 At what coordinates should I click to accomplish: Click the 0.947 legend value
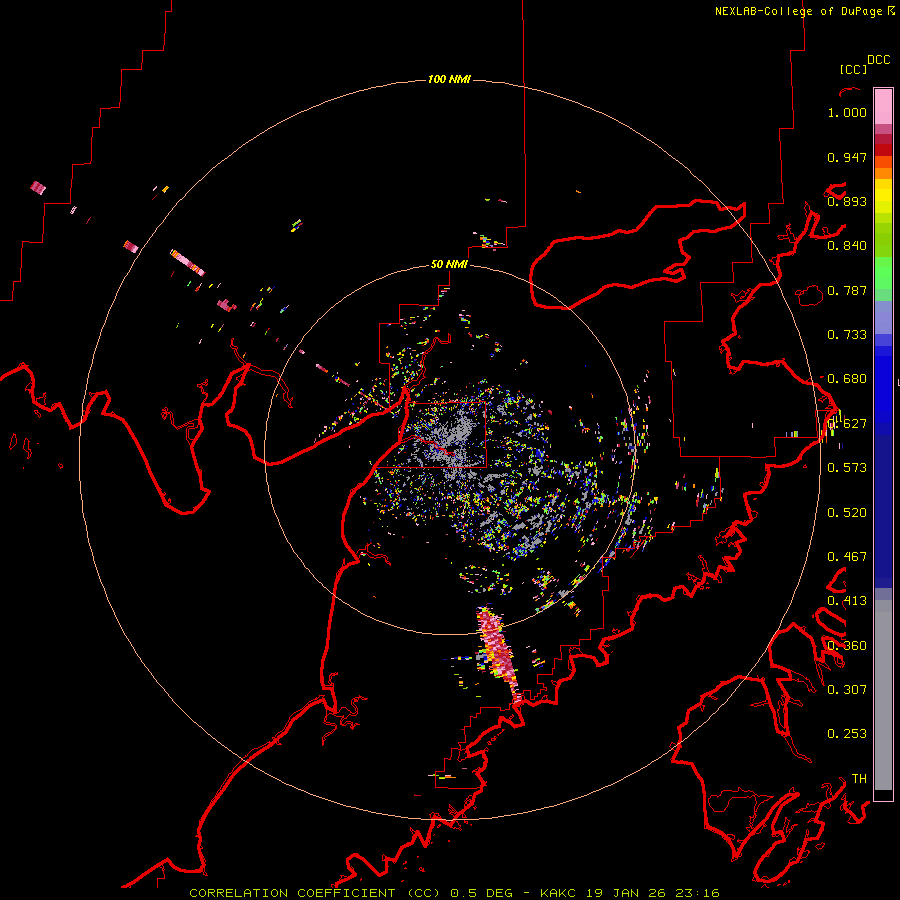tap(847, 157)
